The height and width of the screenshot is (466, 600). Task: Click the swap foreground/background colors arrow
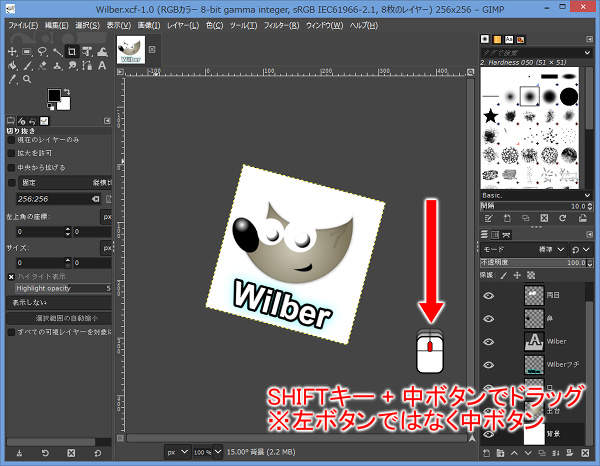[67, 91]
